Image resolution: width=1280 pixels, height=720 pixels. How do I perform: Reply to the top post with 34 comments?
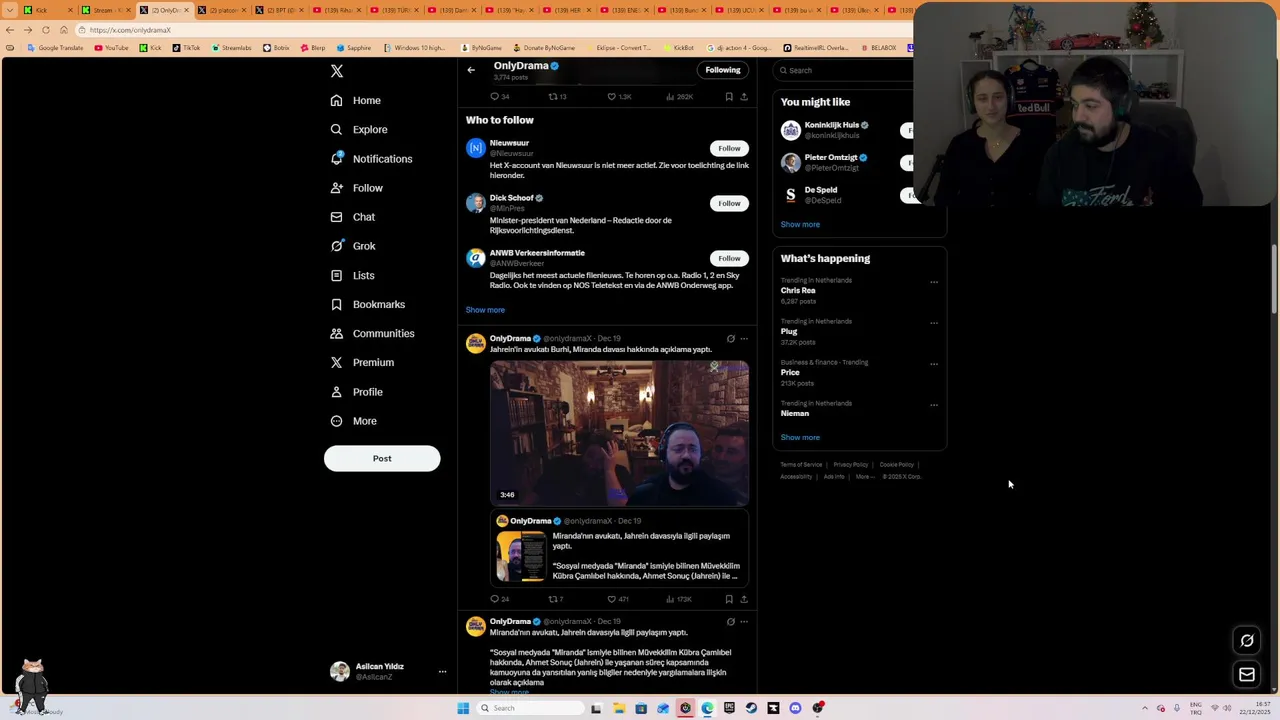(x=500, y=97)
